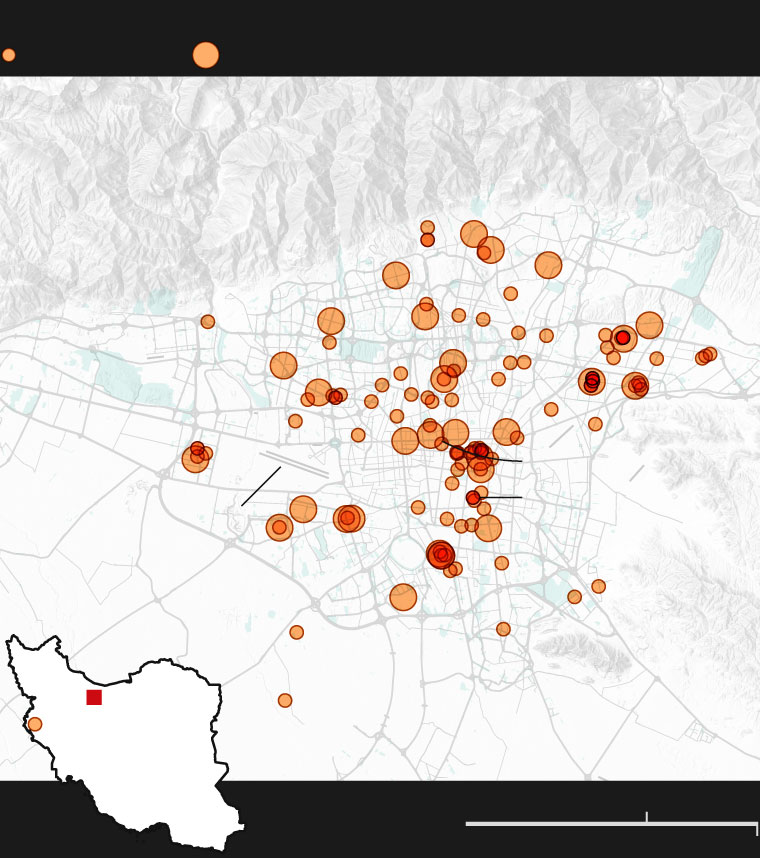The width and height of the screenshot is (760, 858).
Task: Select the far southeast circle near the hills
Action: tap(598, 586)
